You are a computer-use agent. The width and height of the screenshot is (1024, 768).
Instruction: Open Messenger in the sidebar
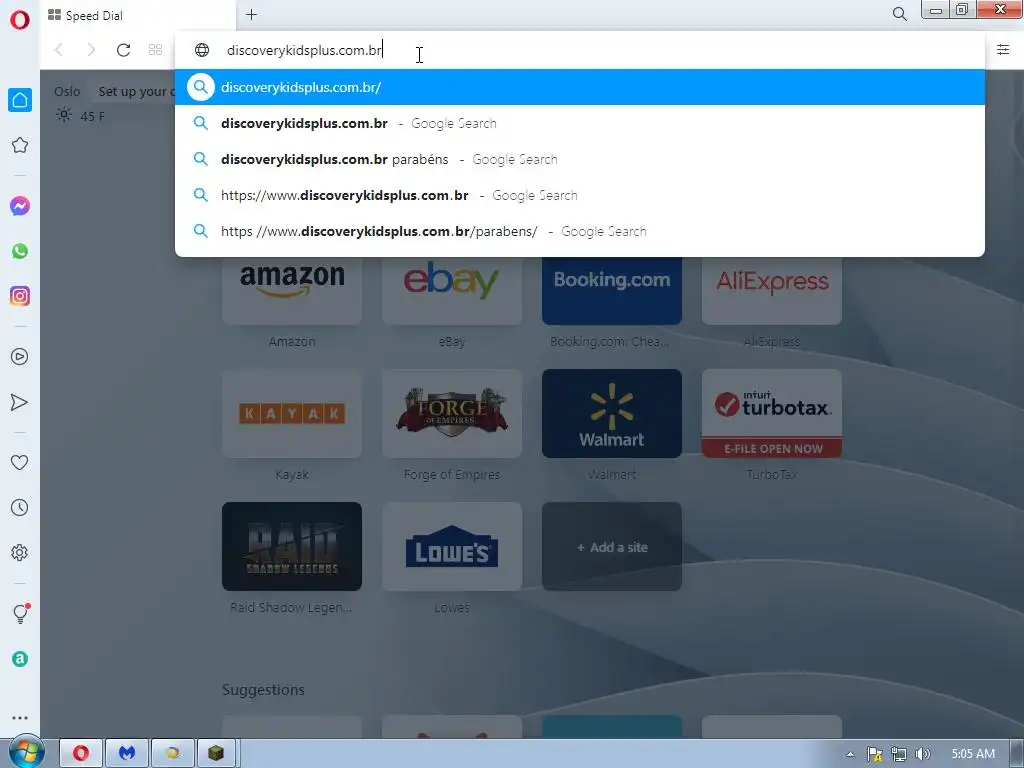coord(20,206)
